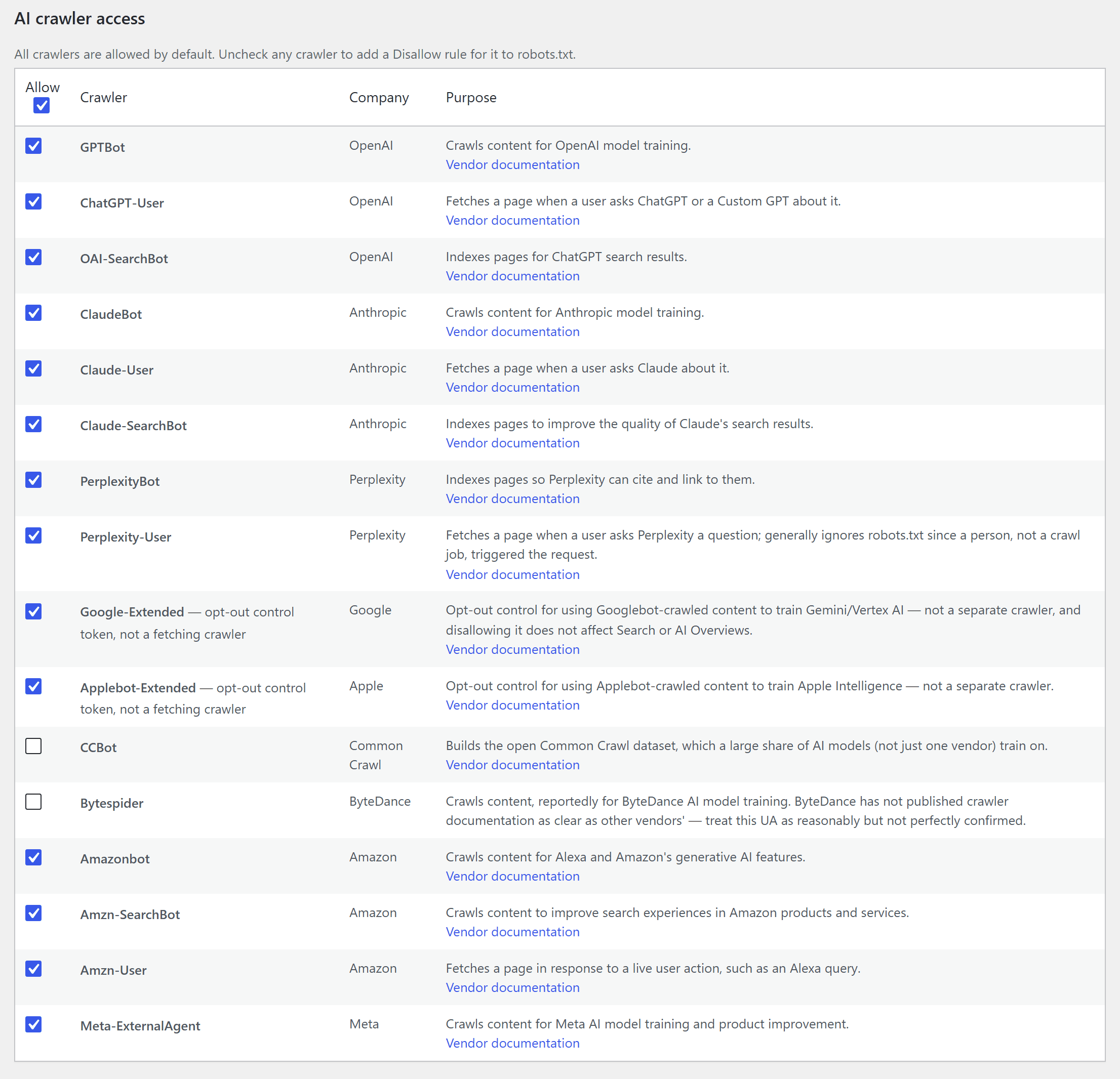Click the CCBot crawler name
The image size is (1120, 1079).
98,748
